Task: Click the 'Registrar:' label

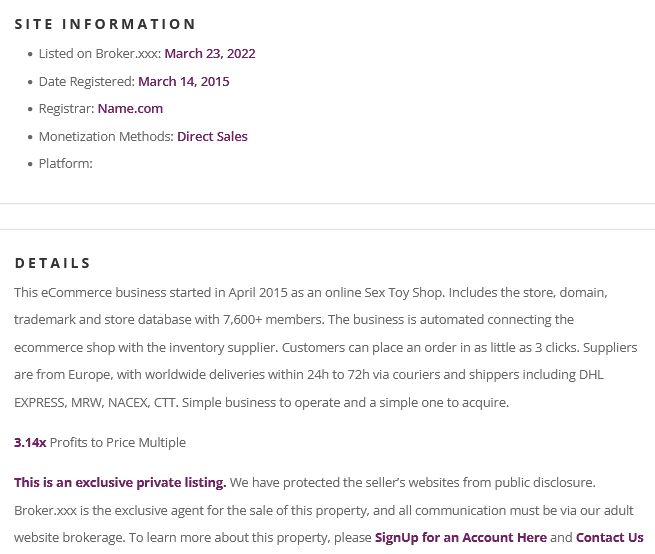Action: coord(66,109)
